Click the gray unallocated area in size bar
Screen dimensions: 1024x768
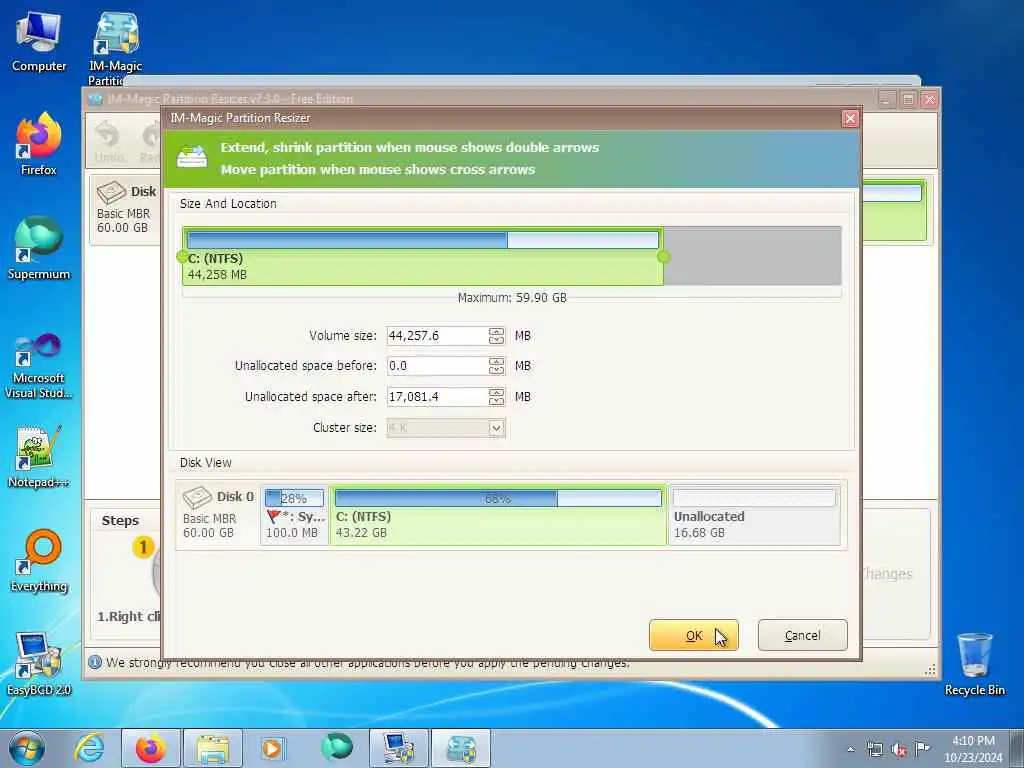tap(752, 256)
